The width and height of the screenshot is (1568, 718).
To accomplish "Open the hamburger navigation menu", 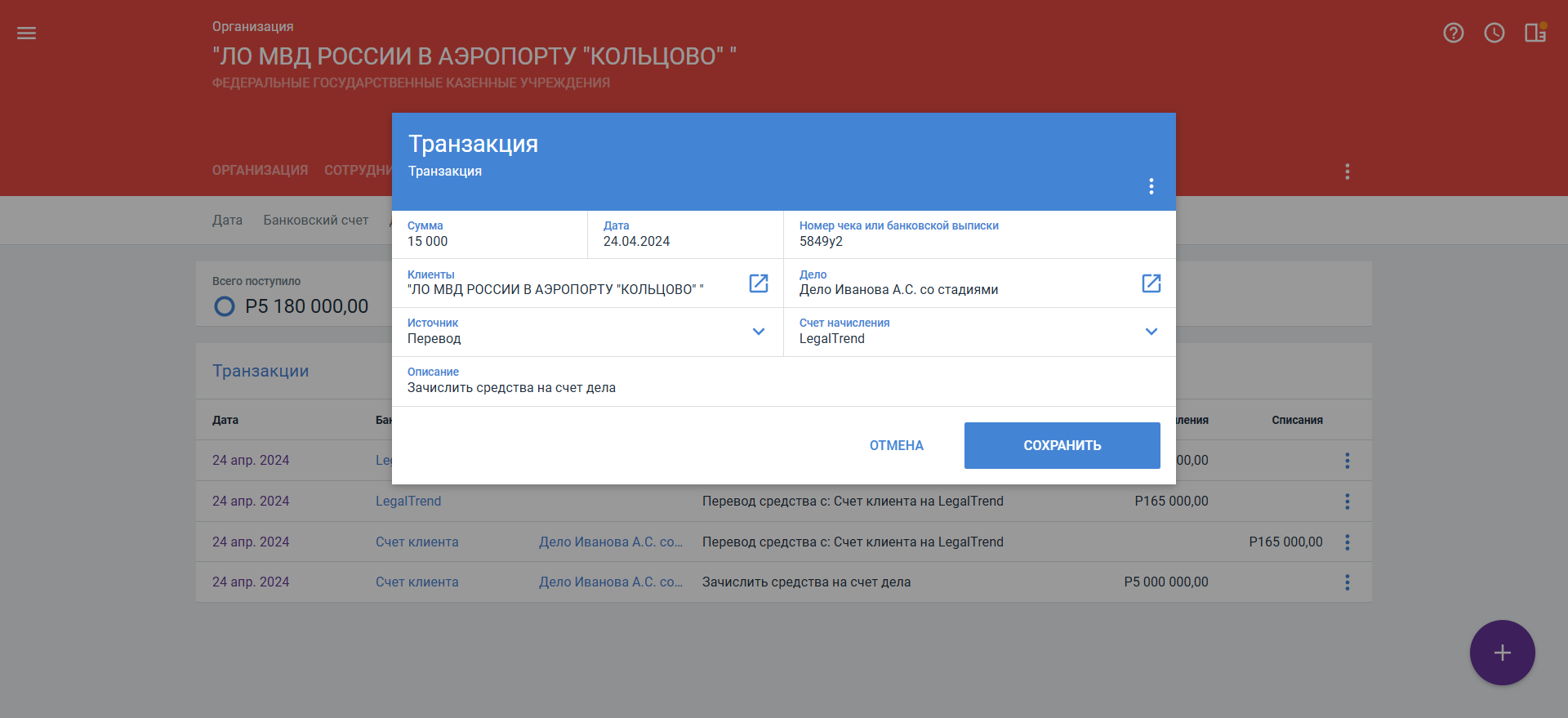I will point(26,33).
